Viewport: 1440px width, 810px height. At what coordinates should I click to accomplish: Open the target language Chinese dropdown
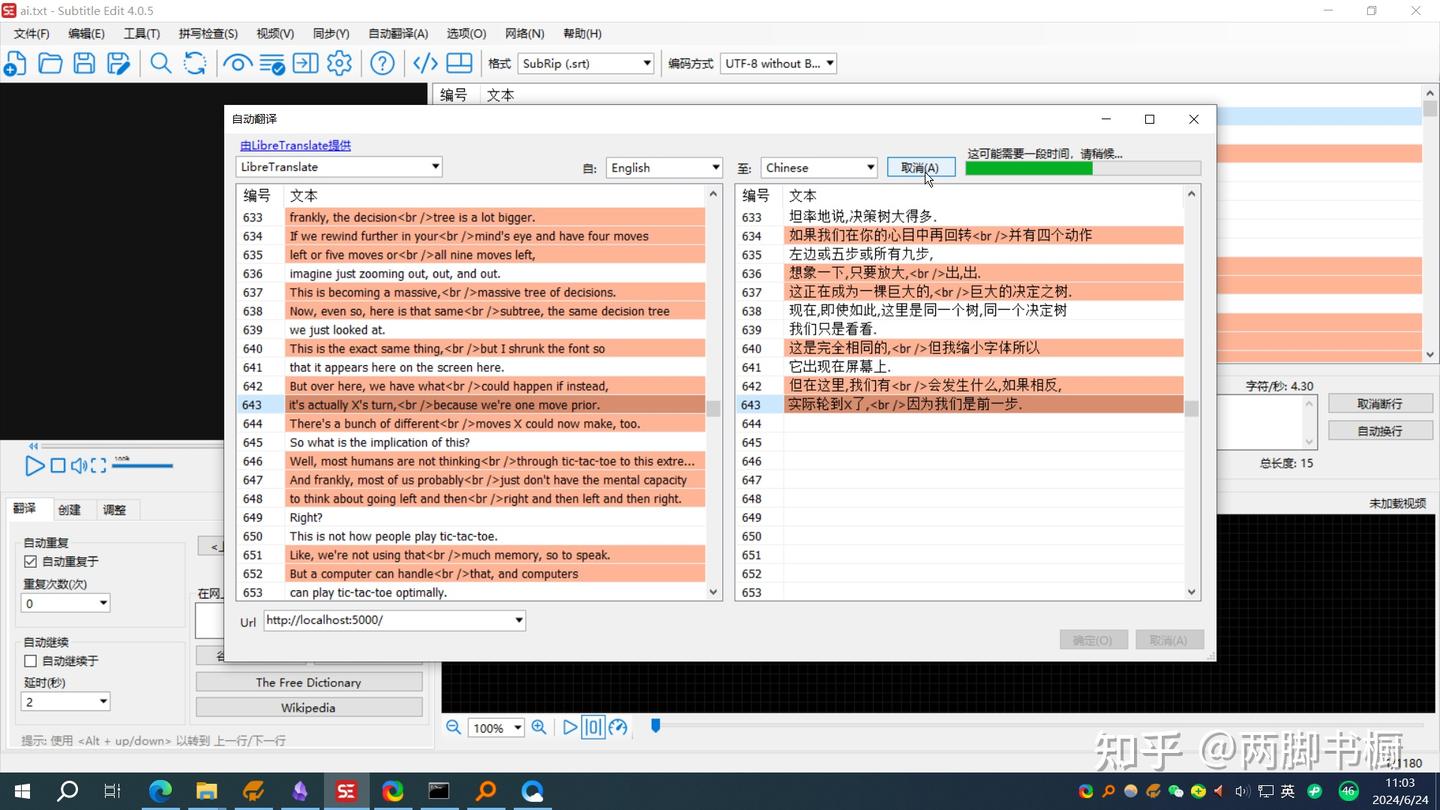[820, 167]
